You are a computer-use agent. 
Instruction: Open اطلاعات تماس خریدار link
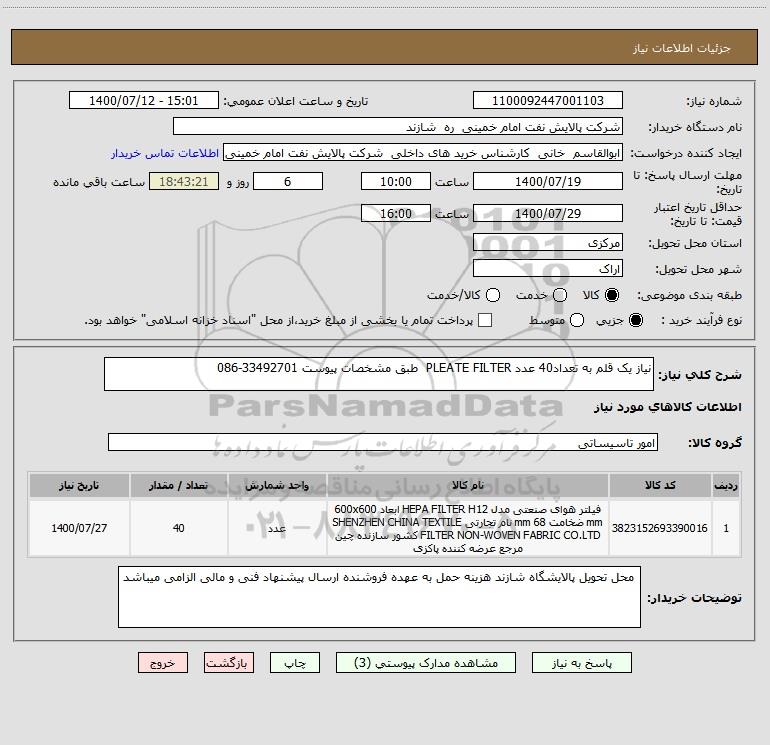165,153
